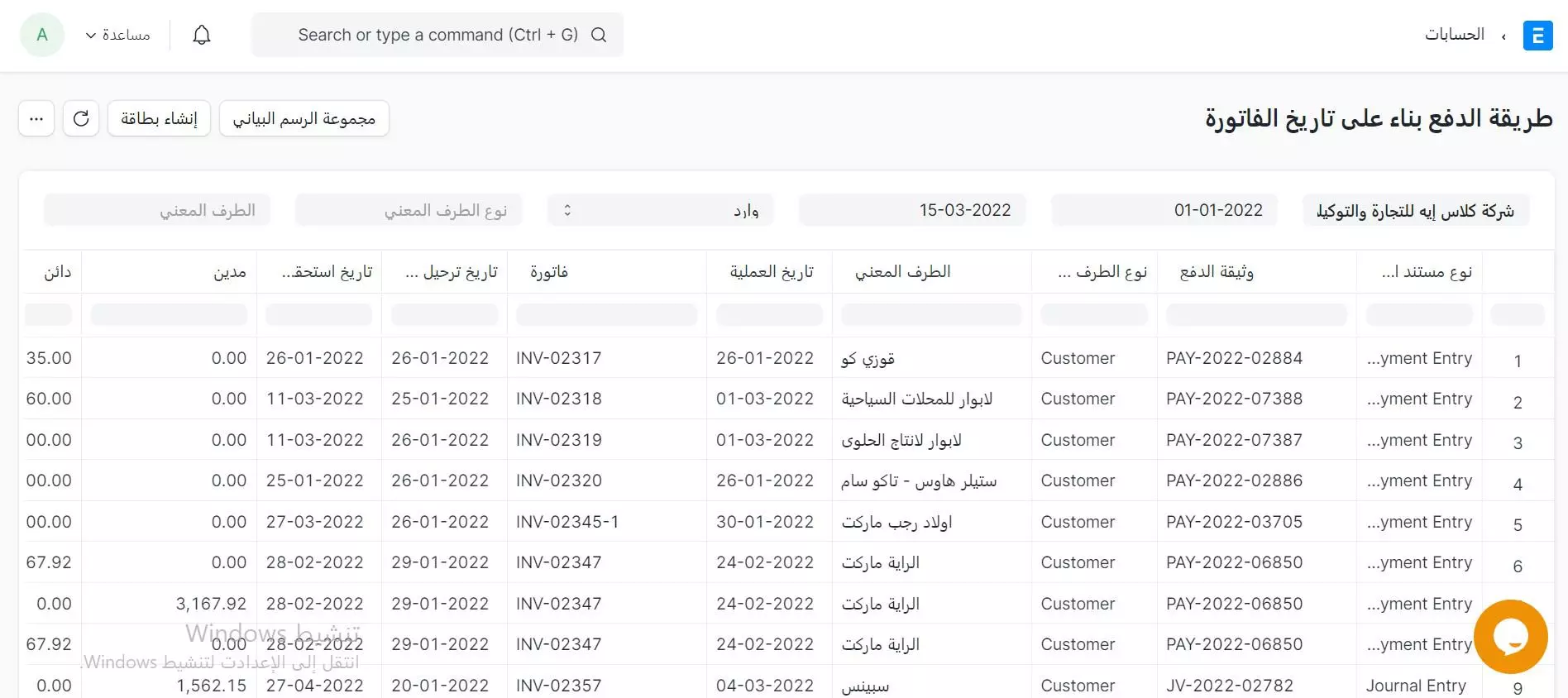Click cell PAY-2022-02886
The height and width of the screenshot is (698, 1568).
click(1235, 480)
